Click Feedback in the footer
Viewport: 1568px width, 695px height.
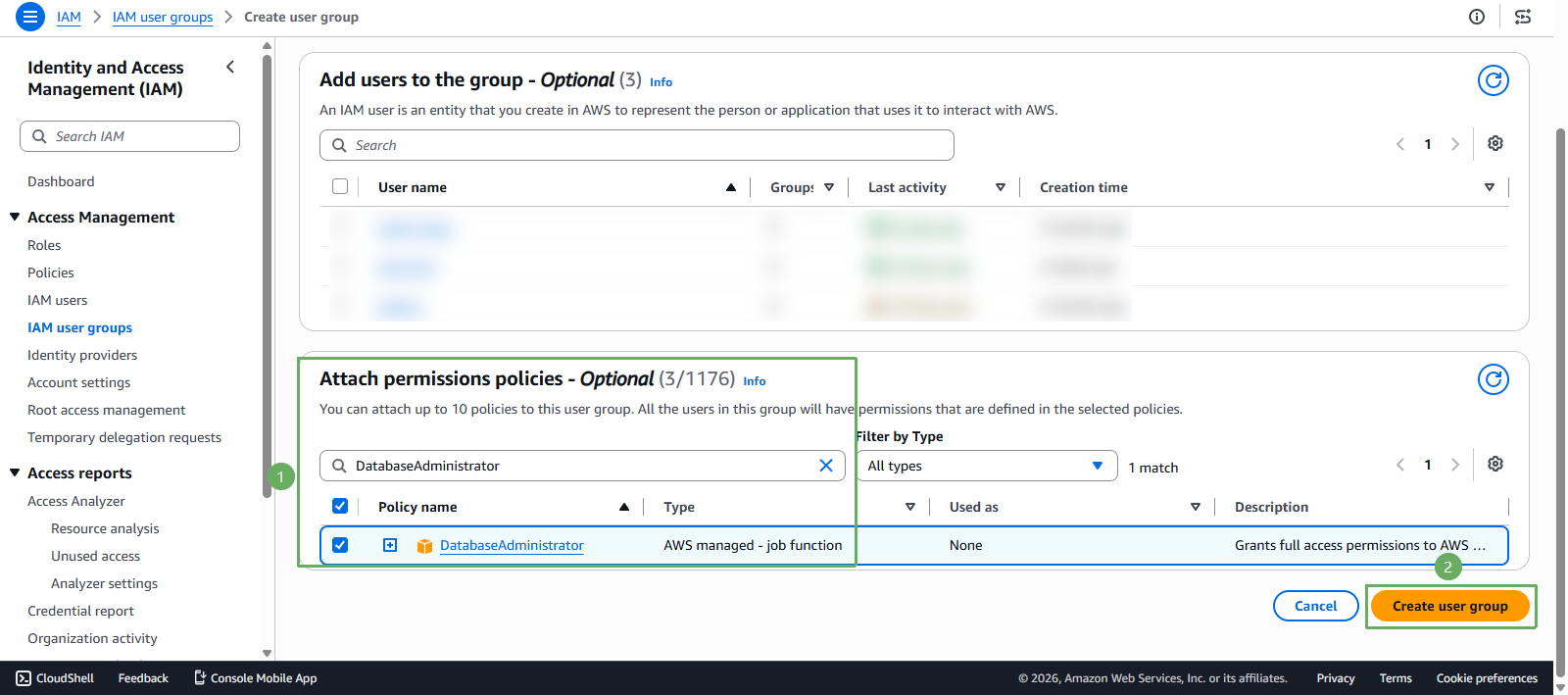pyautogui.click(x=143, y=678)
